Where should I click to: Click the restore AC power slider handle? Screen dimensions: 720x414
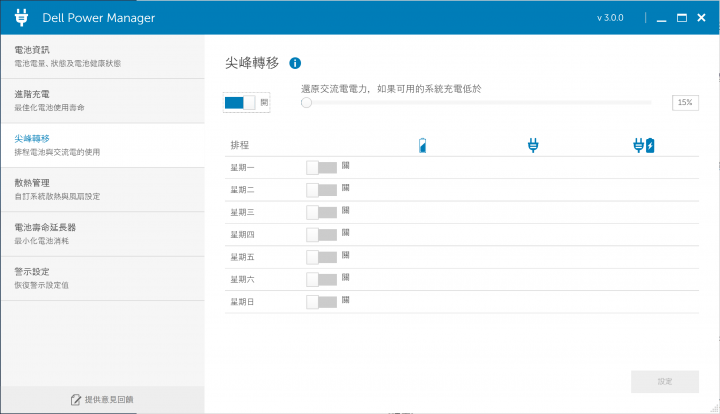point(306,103)
